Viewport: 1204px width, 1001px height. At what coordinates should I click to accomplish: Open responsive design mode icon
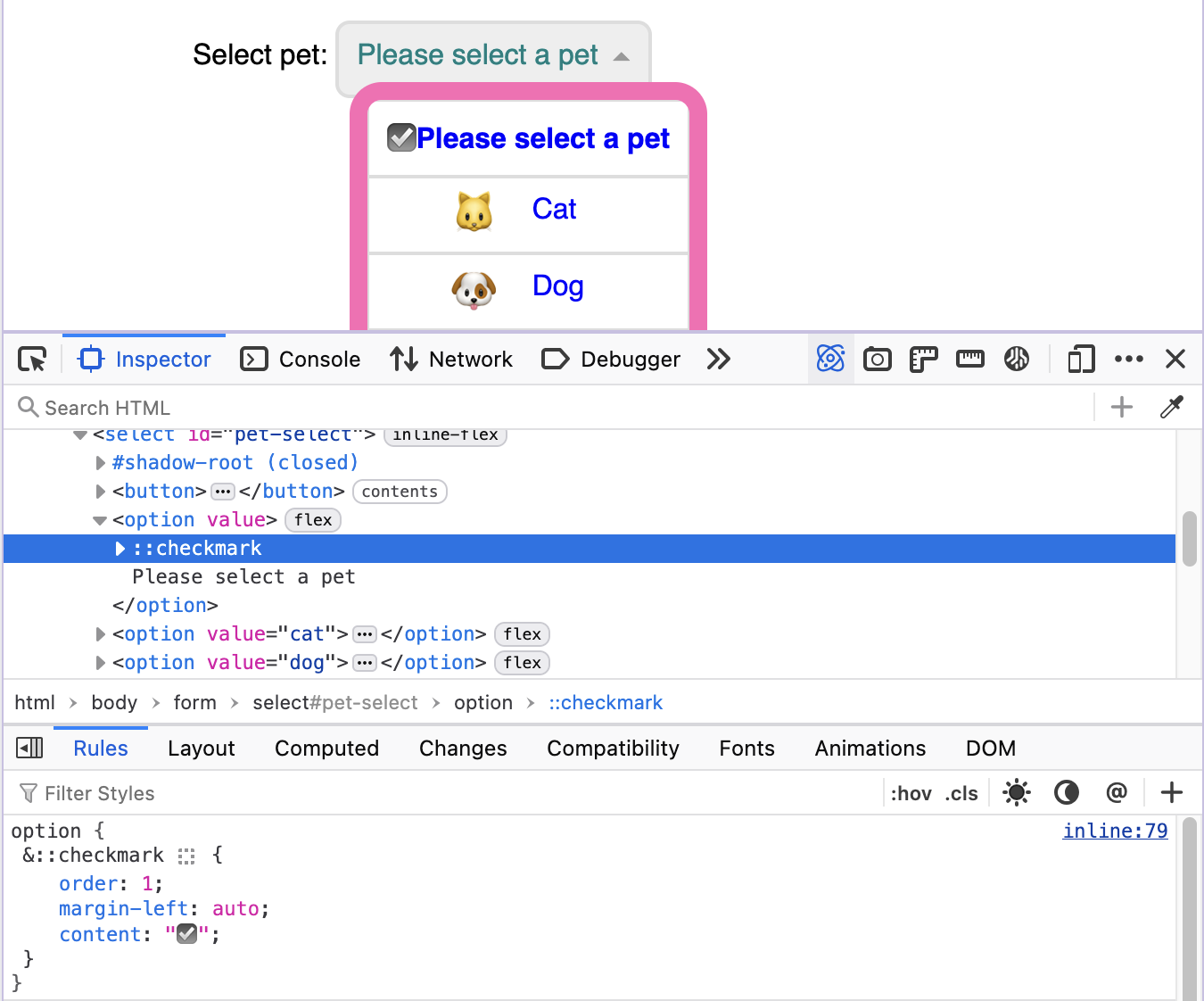pos(1081,360)
